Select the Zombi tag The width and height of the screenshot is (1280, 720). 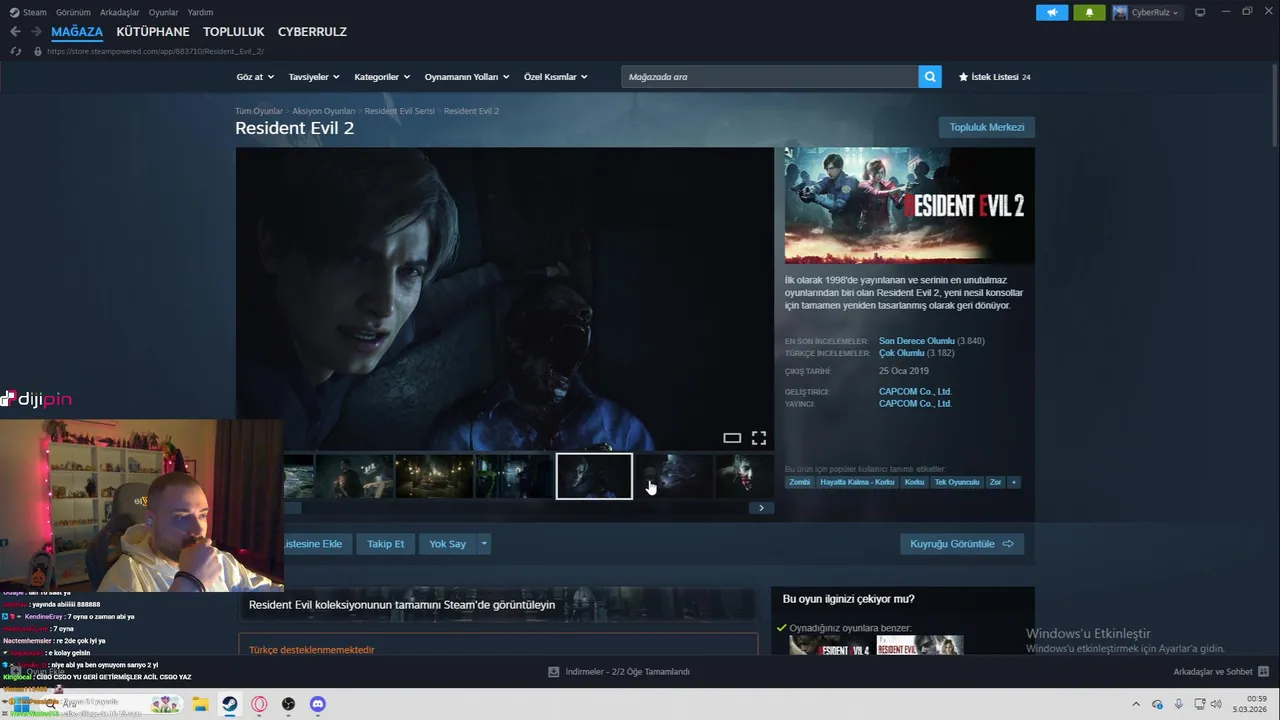tap(800, 482)
